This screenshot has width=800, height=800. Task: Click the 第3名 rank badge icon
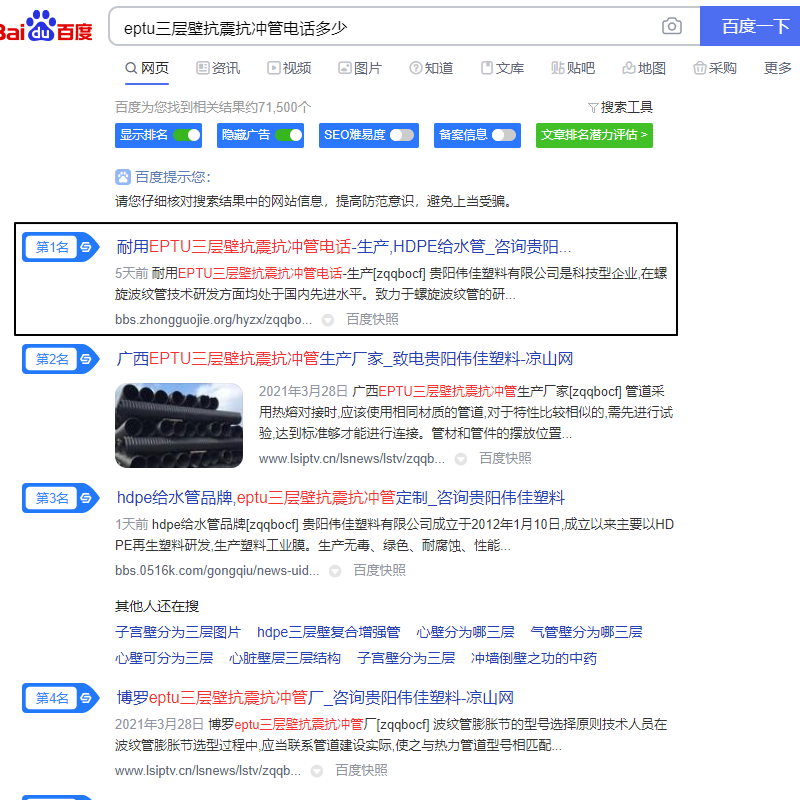pyautogui.click(x=60, y=498)
